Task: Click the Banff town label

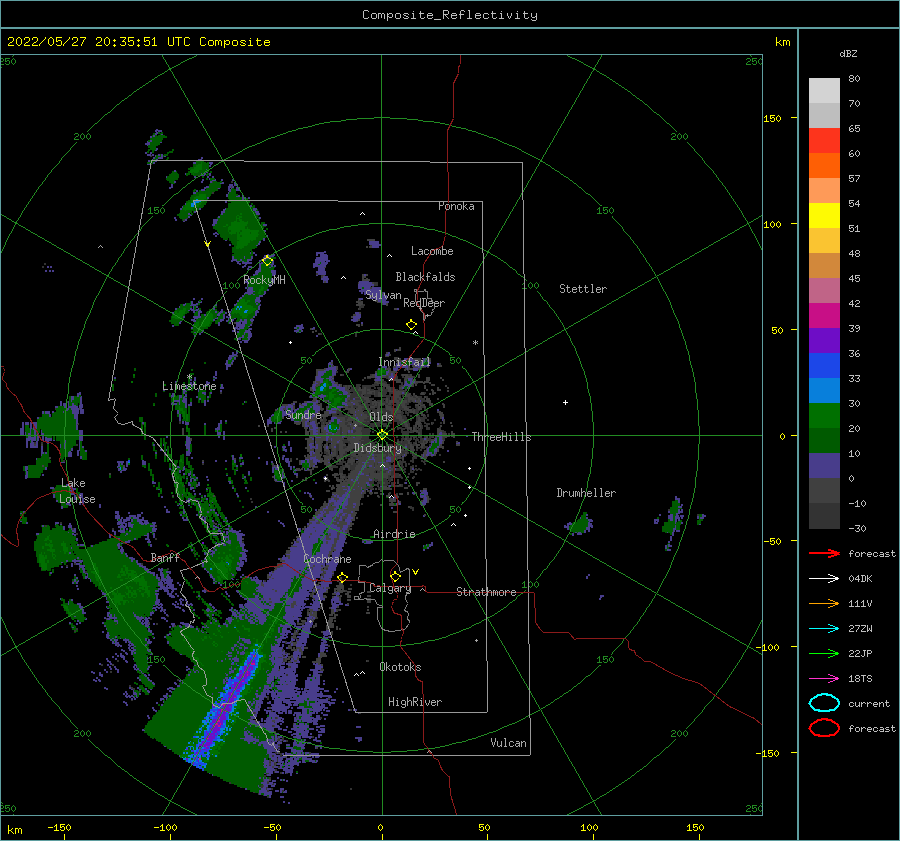Action: (165, 557)
